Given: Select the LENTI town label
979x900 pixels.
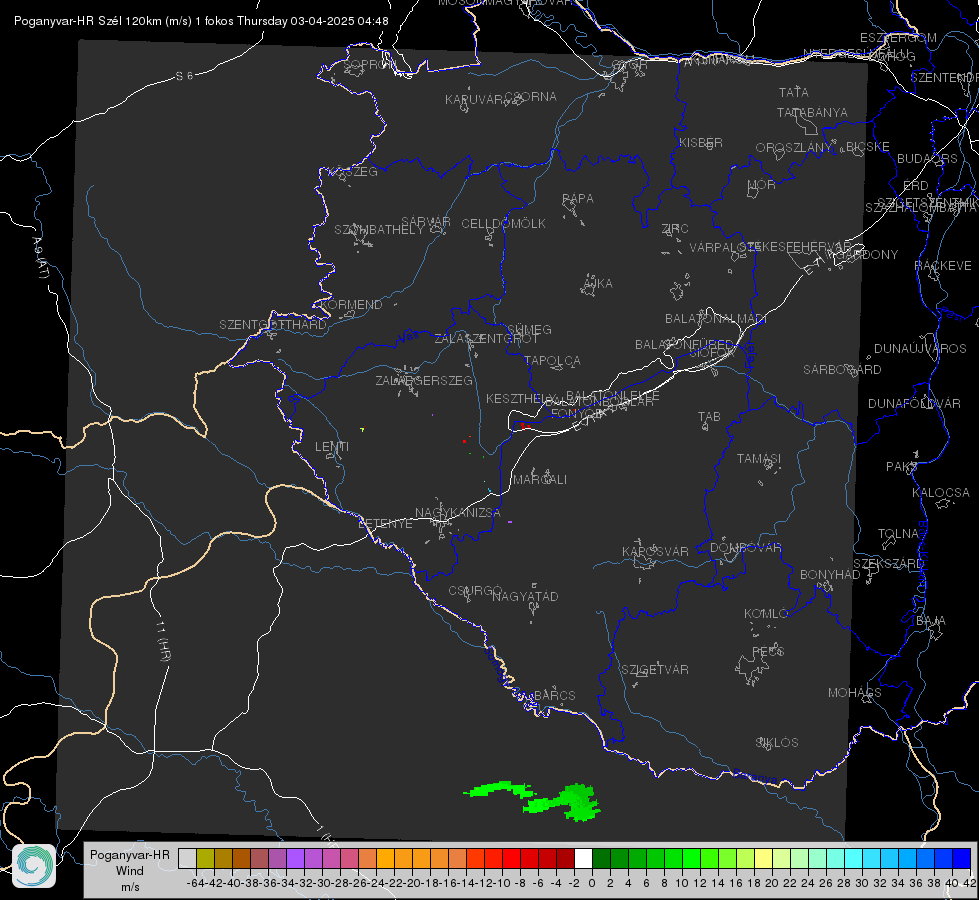Looking at the screenshot, I should pos(332,447).
